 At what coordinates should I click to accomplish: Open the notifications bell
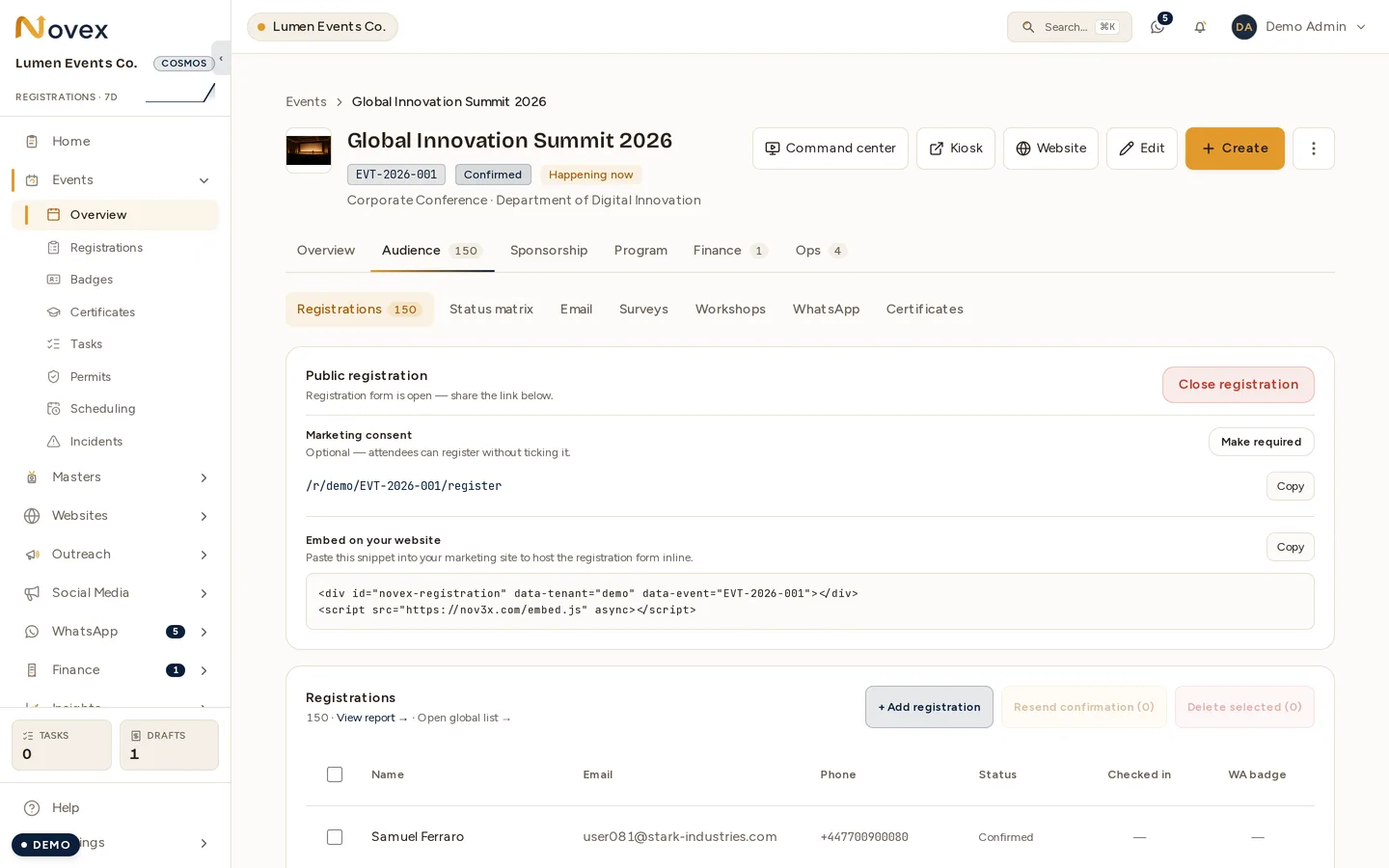1200,27
